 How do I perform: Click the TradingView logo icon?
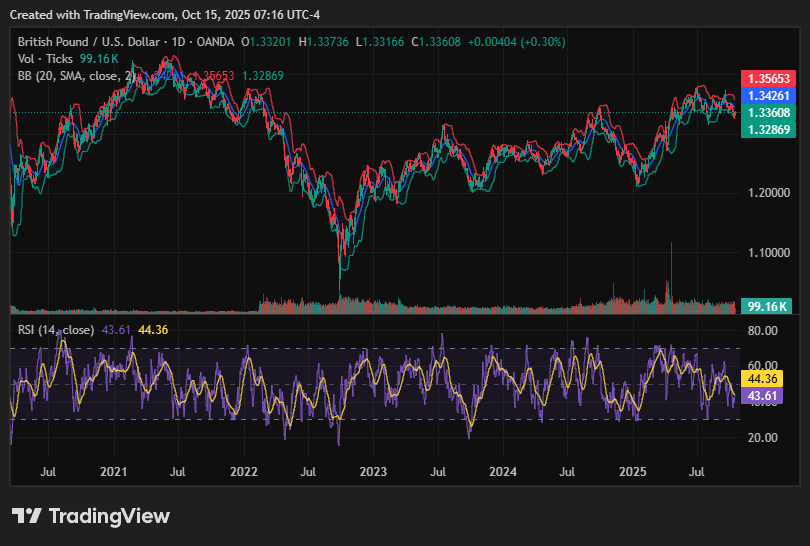pyautogui.click(x=27, y=516)
